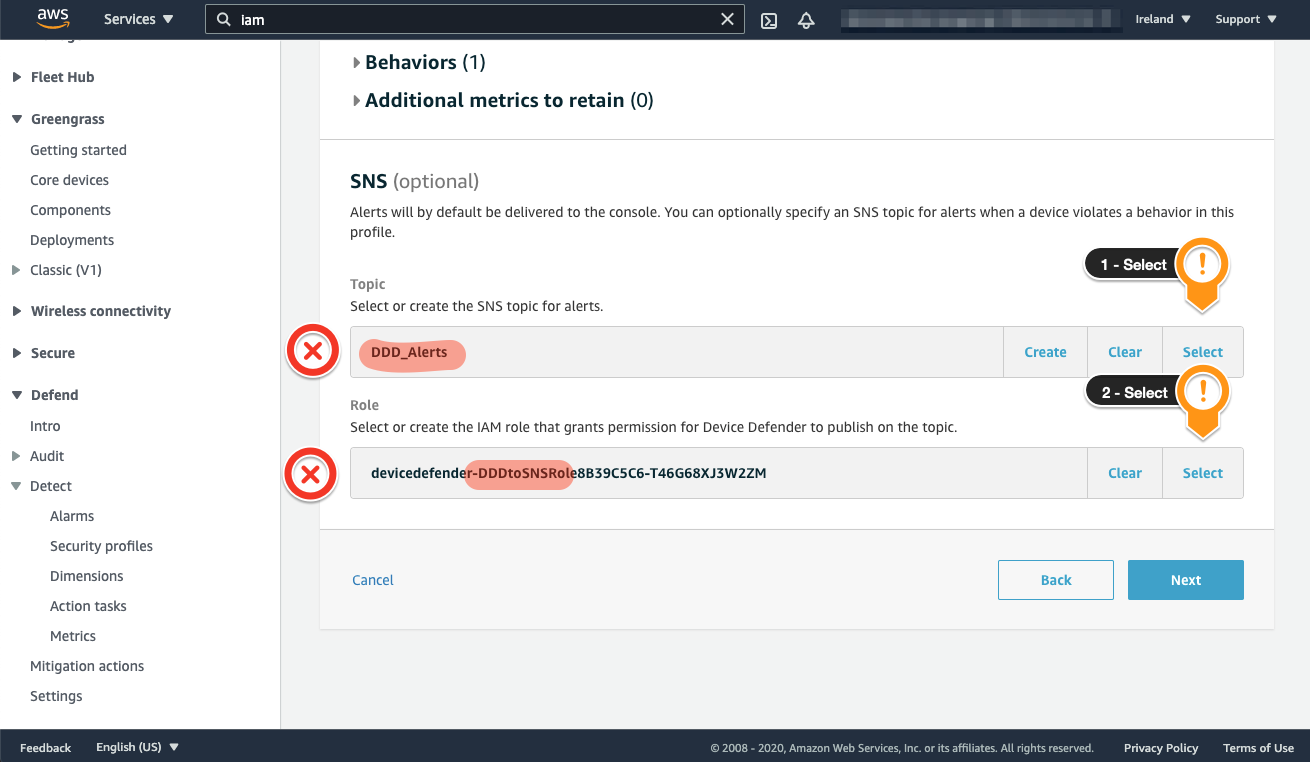The image size is (1310, 762).
Task: Open the Services dropdown menu
Action: click(x=138, y=19)
